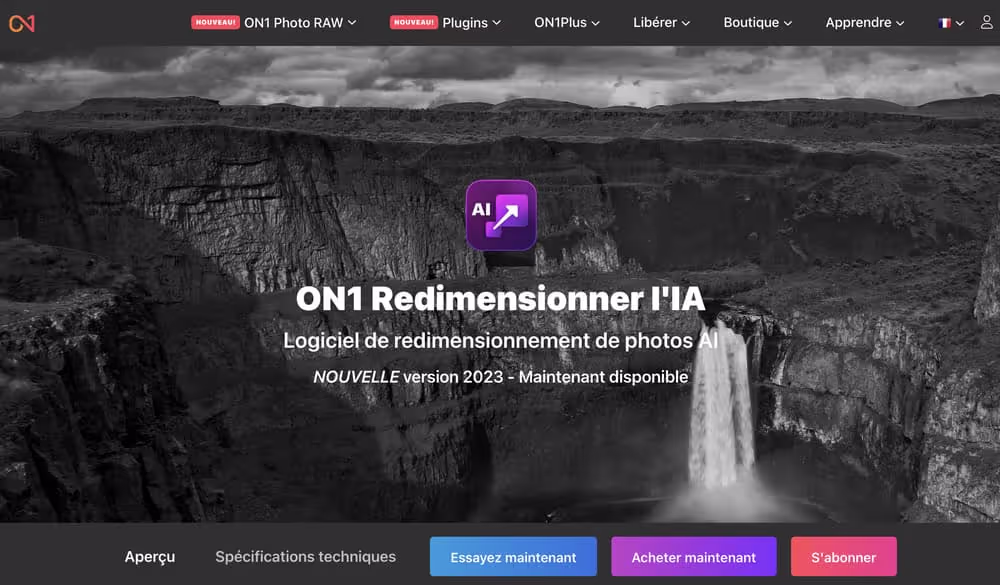Expand the chevron next to Libérer
The height and width of the screenshot is (585, 1000).
tap(686, 23)
